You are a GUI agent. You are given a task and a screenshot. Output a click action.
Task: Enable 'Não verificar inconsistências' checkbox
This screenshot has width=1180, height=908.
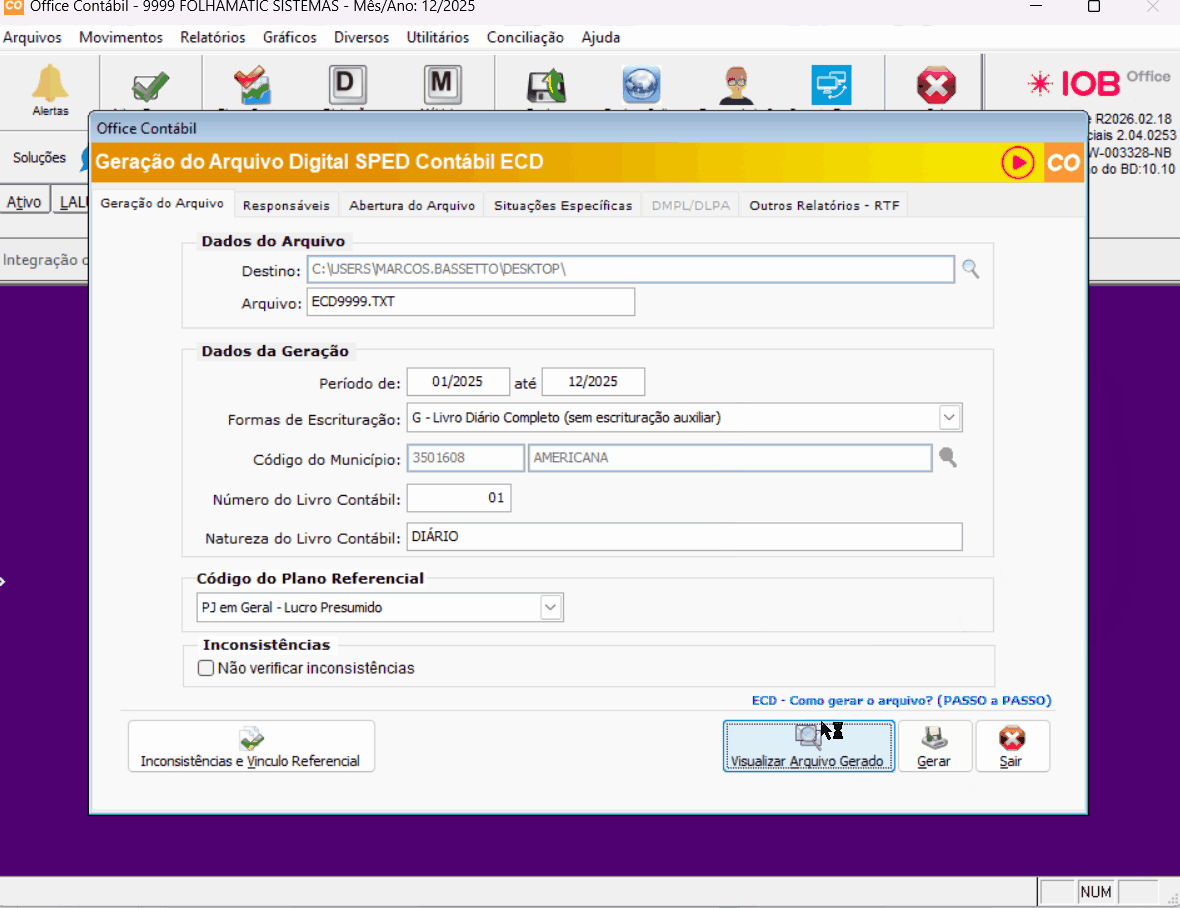coord(207,668)
